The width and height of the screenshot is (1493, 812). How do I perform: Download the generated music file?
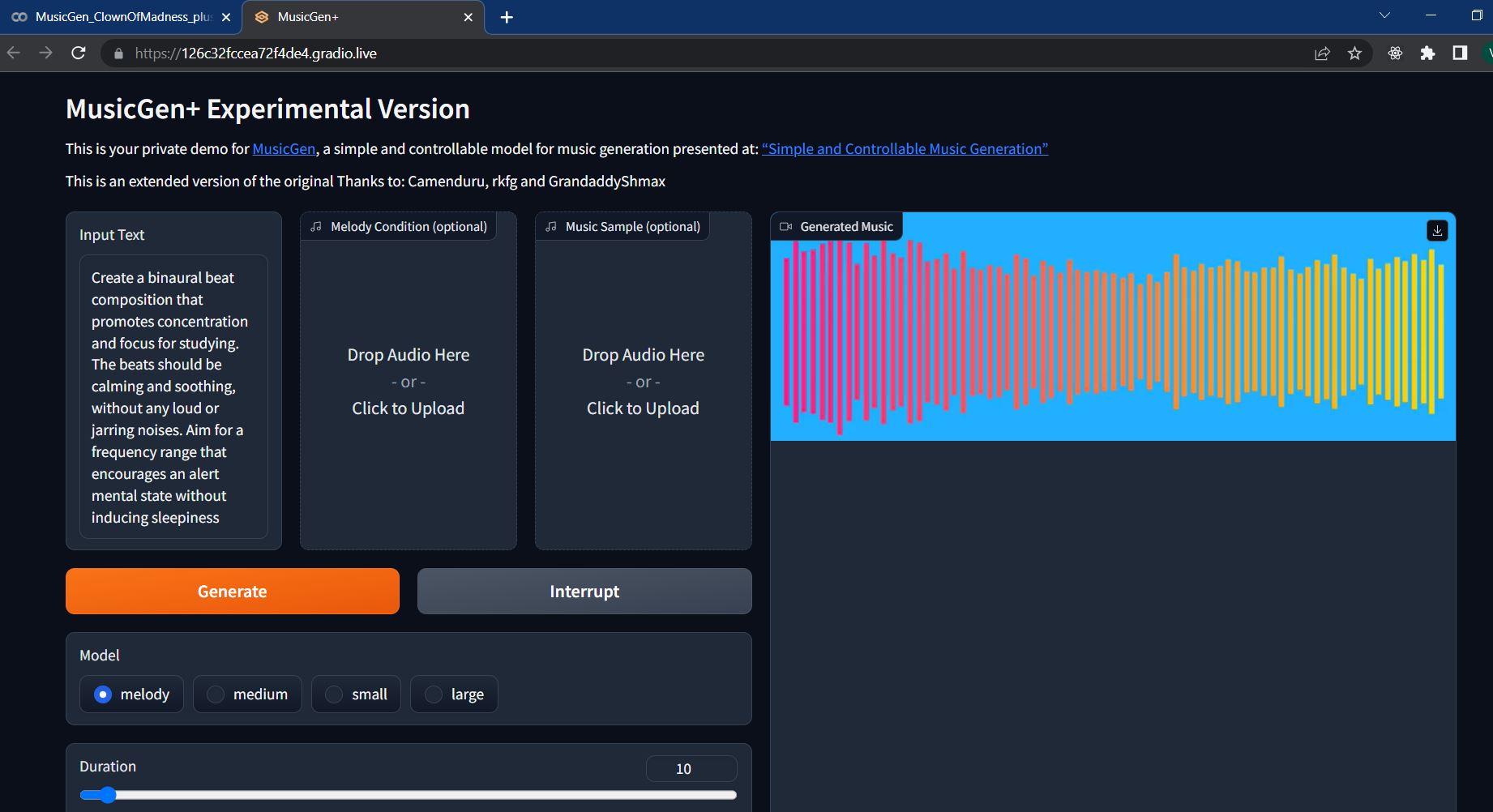[x=1437, y=231]
